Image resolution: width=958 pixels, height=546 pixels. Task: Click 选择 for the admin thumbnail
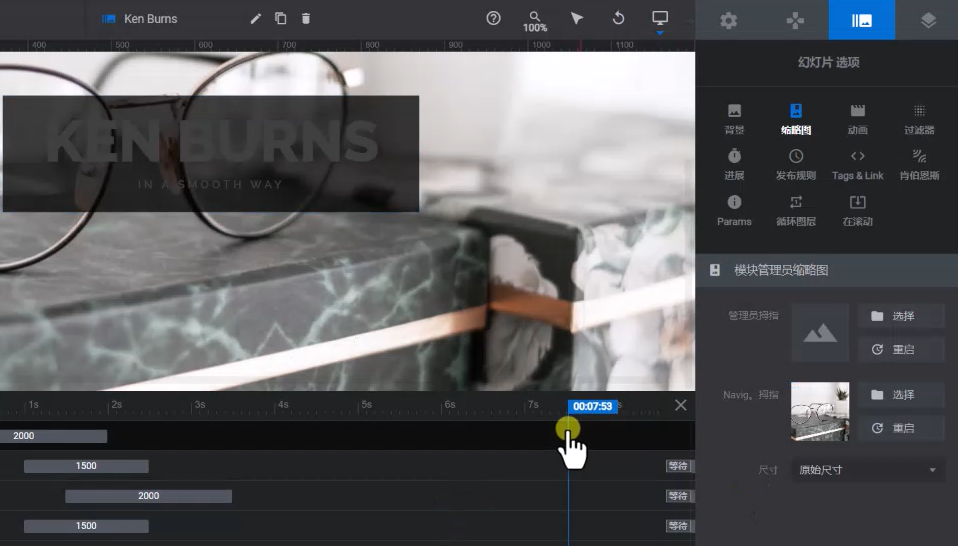pos(901,316)
